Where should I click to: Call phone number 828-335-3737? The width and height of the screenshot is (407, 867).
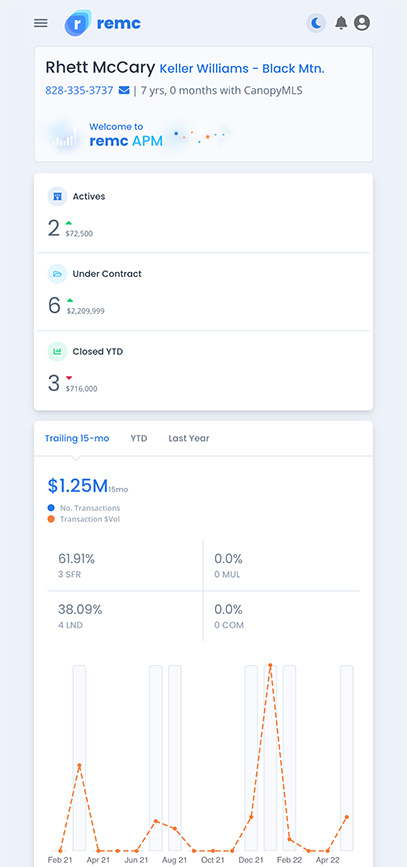79,90
